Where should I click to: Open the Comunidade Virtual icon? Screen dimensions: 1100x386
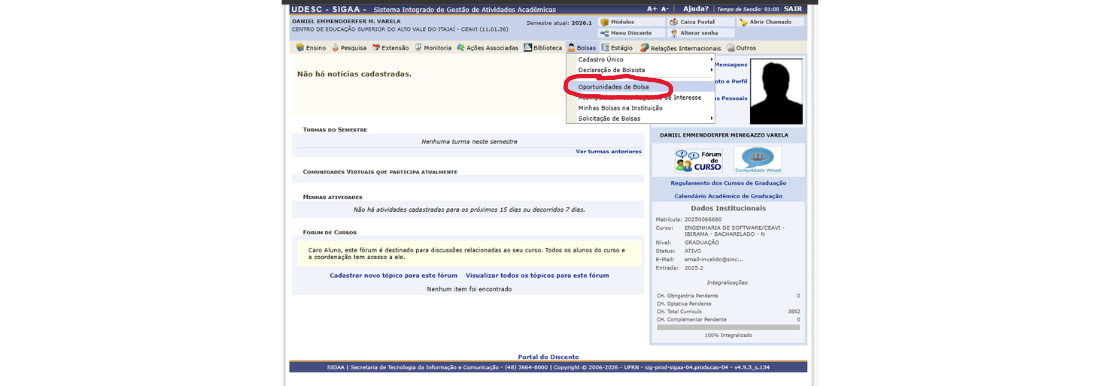tap(758, 160)
